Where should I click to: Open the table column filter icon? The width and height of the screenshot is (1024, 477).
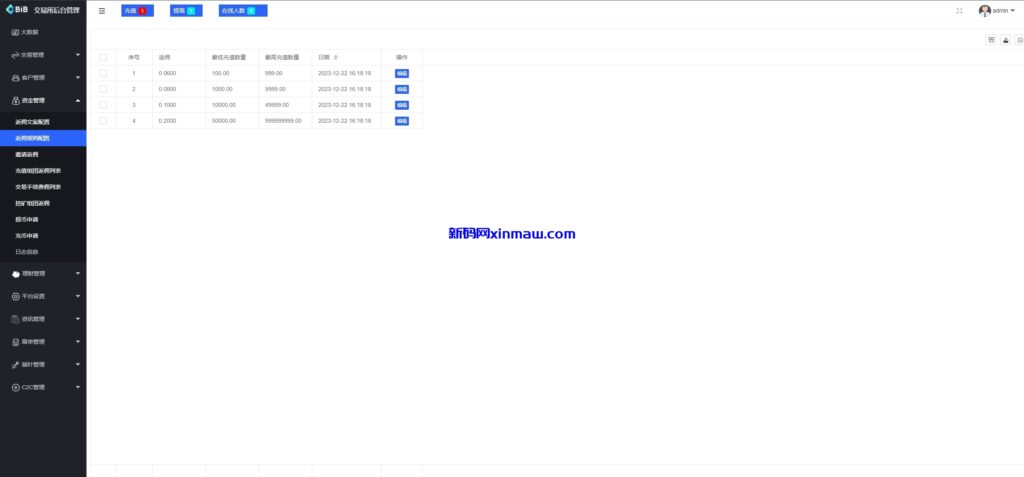pos(991,40)
